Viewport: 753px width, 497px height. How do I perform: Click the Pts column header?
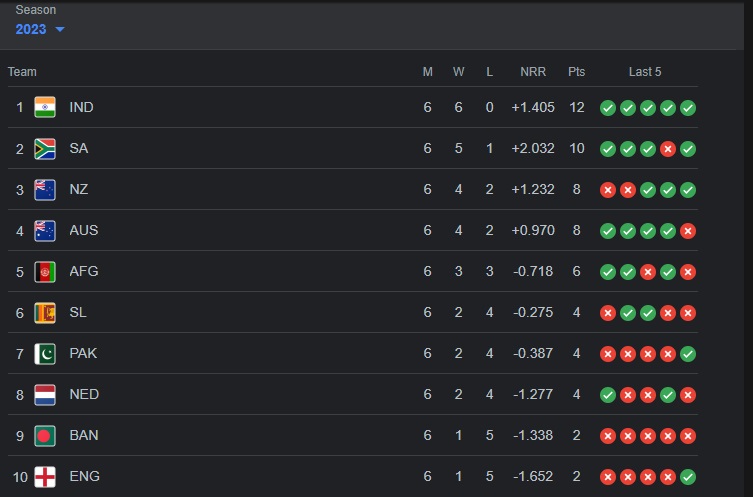tap(576, 72)
